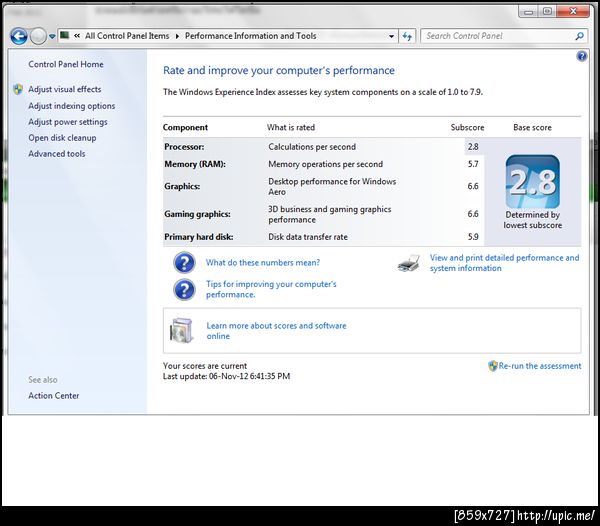Click the Refresh button by address bar
Image resolution: width=600 pixels, height=526 pixels.
(407, 36)
